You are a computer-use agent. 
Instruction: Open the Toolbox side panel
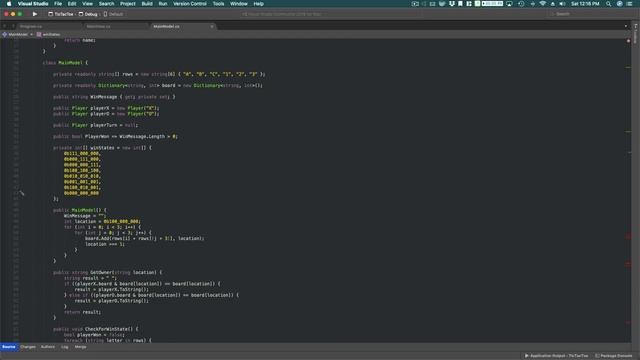pyautogui.click(x=636, y=33)
